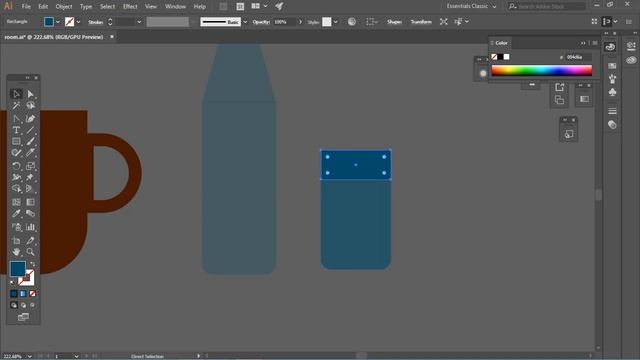Select the Mesh tool

point(16,202)
